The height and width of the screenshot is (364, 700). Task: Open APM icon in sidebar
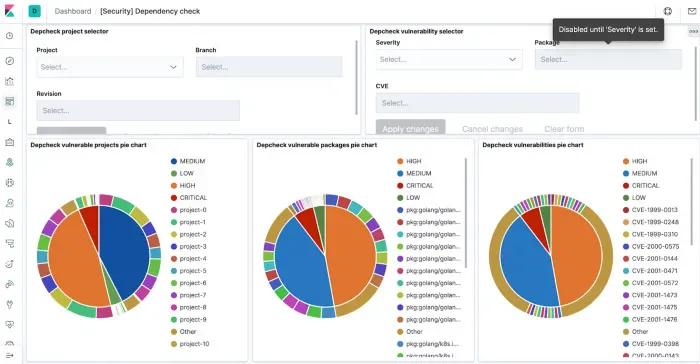9,244
